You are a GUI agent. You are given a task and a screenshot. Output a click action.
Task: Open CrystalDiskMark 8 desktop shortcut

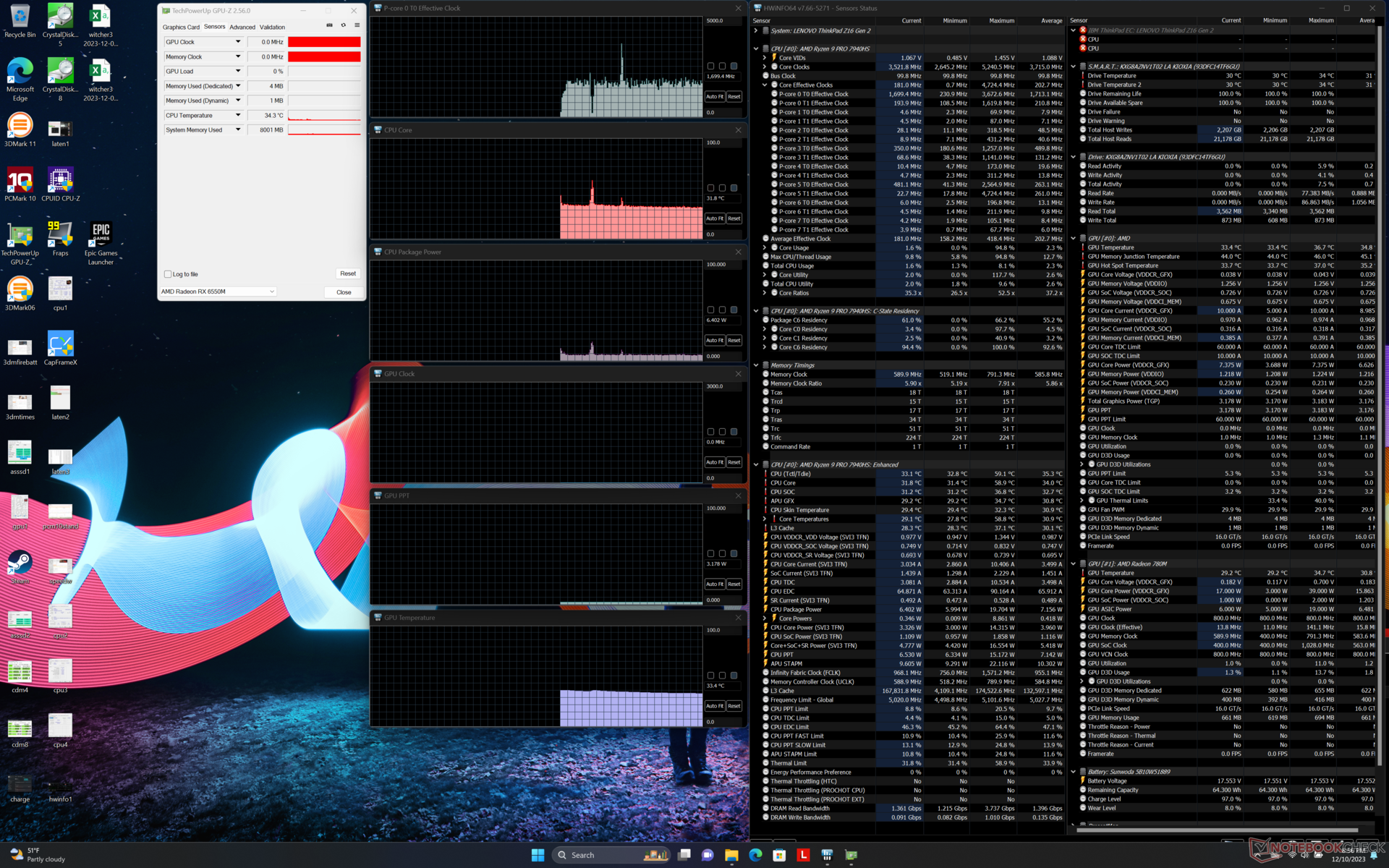60,80
